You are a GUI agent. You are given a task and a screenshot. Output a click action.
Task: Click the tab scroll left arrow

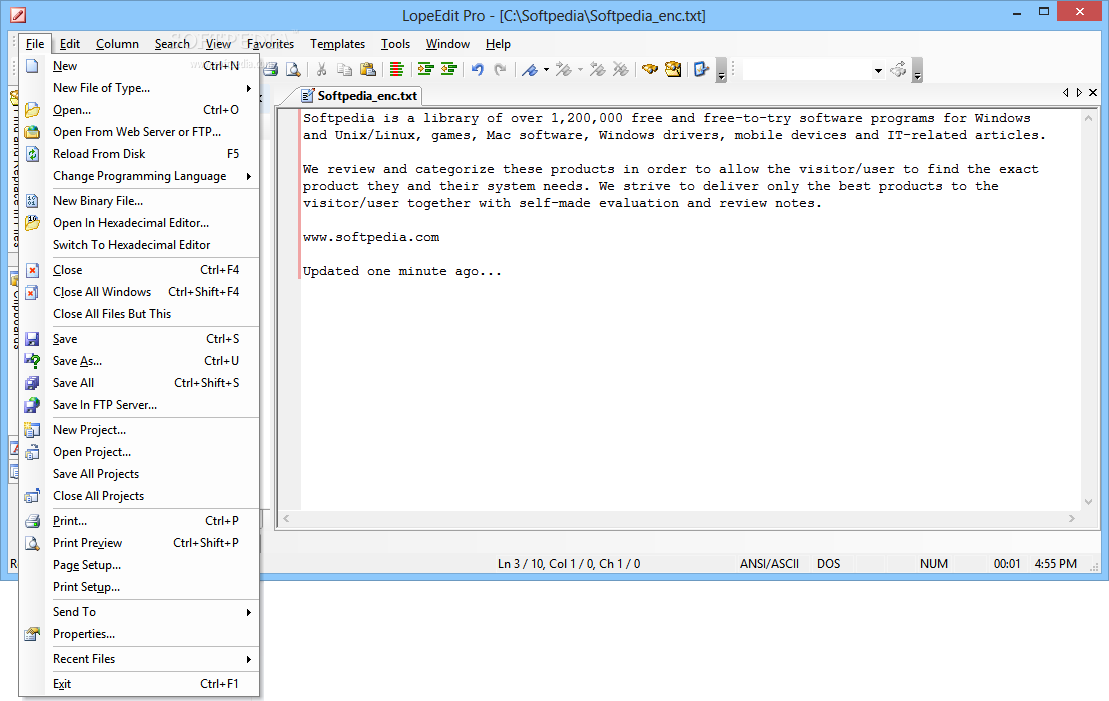coord(1066,93)
